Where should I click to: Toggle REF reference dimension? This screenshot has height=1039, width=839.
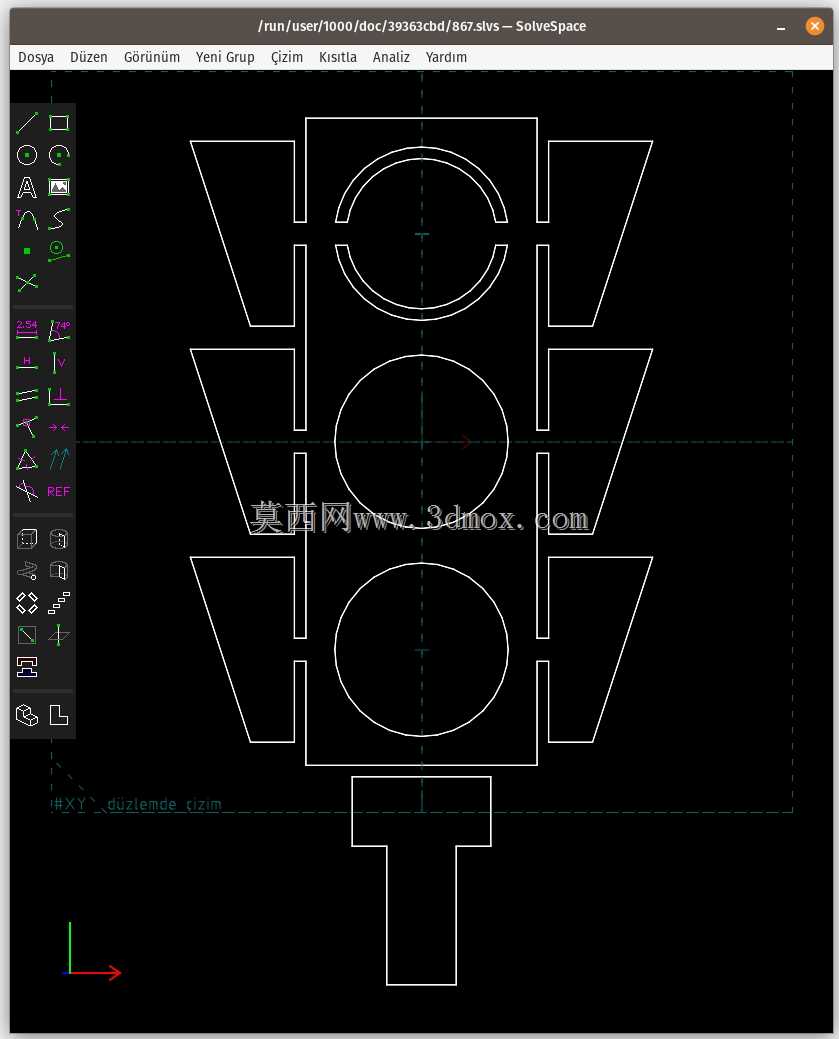(59, 491)
